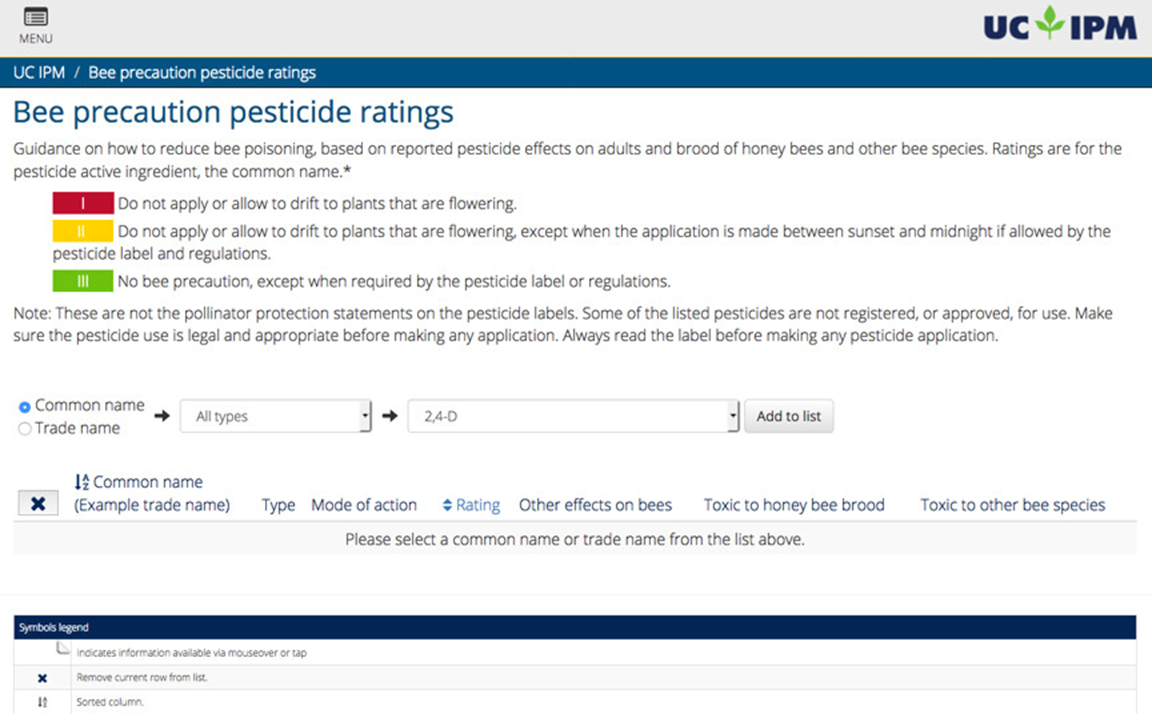Click the UC IPM breadcrumb link
Viewport: 1152px width, 714px height.
click(x=39, y=73)
